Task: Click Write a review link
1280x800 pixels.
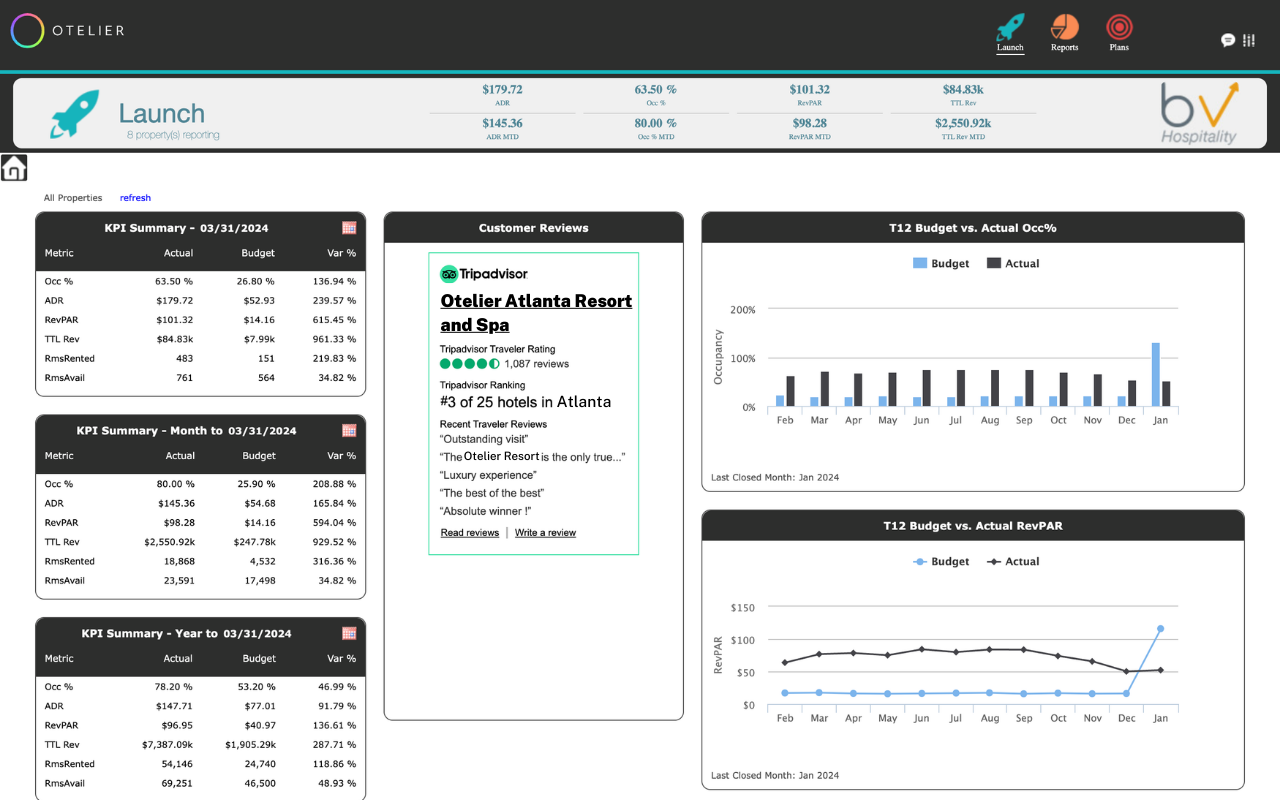Action: 545,533
